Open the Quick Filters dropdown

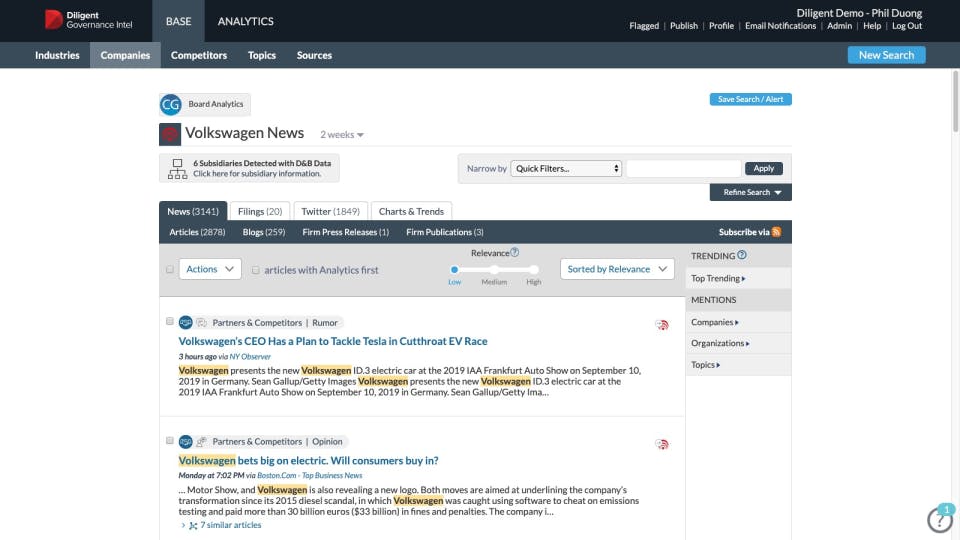click(x=566, y=168)
